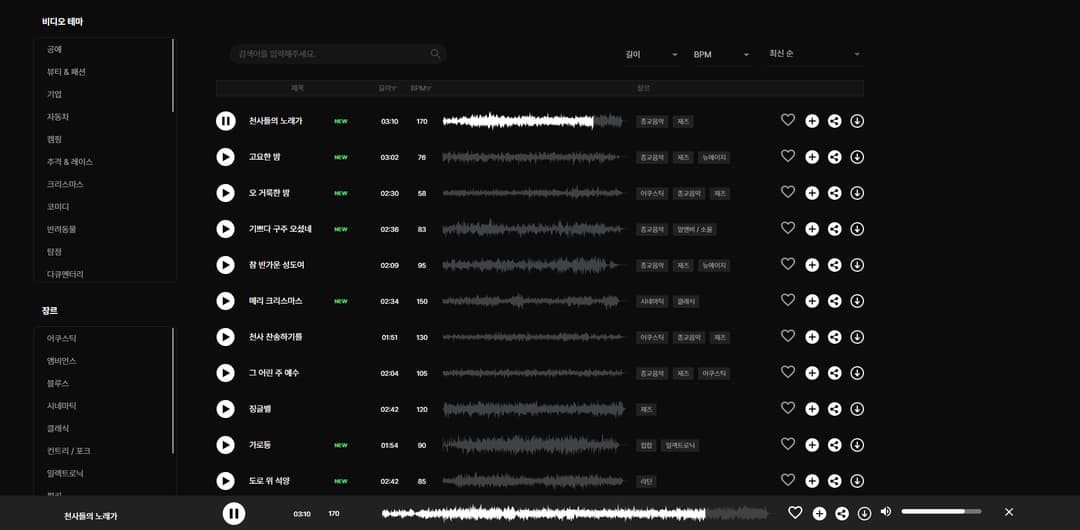
Task: Click the search magnifier icon
Action: click(435, 54)
